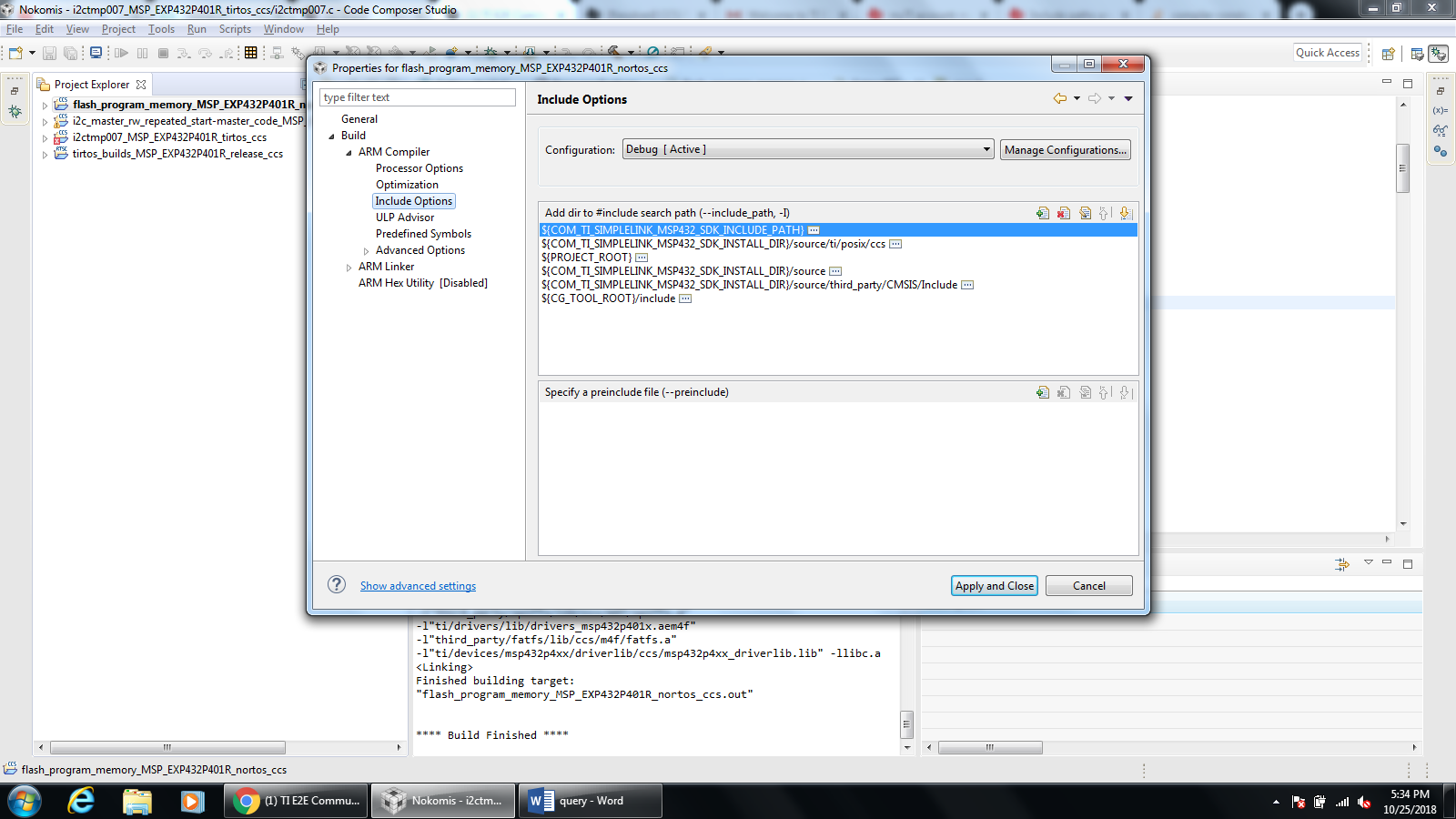Click browse ellipsis for CG_TOOL_ROOT include path
Screen dimensions: 1456x819
pos(685,298)
